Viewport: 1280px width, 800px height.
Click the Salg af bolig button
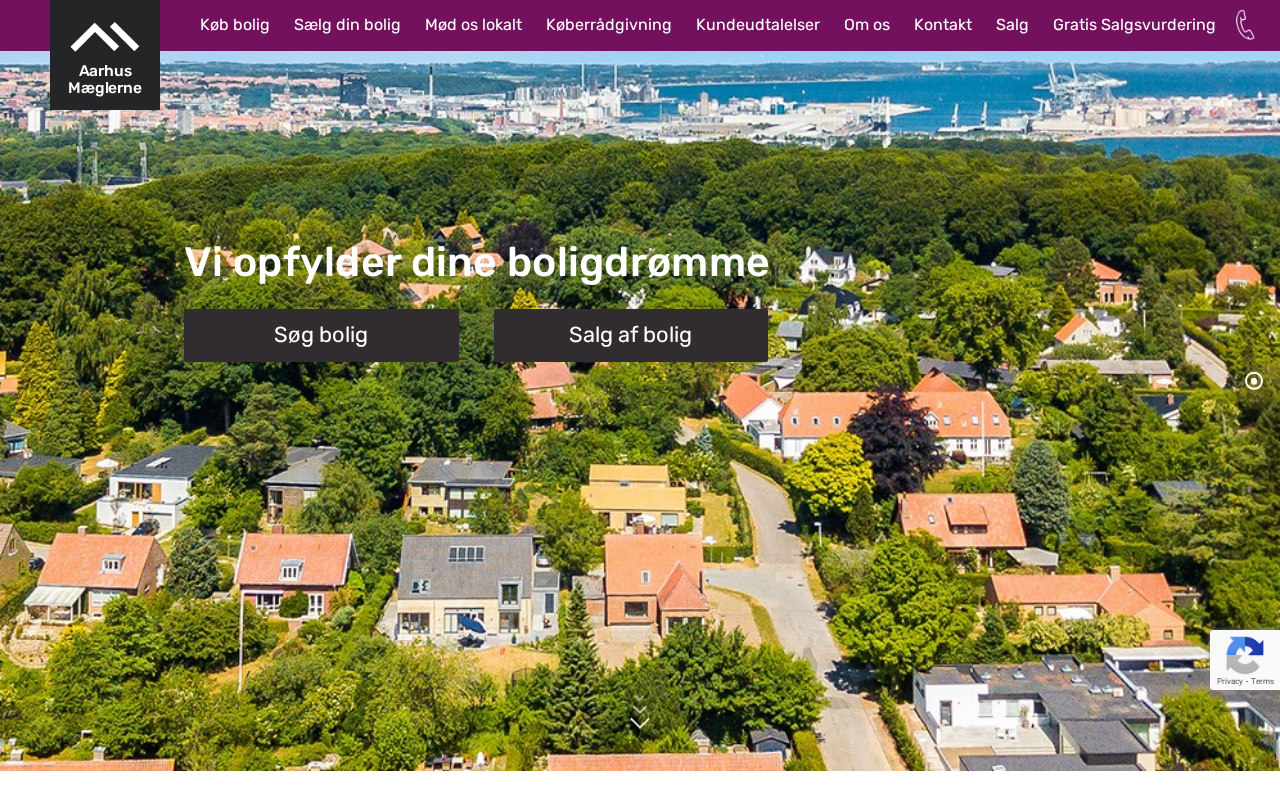[x=631, y=335]
